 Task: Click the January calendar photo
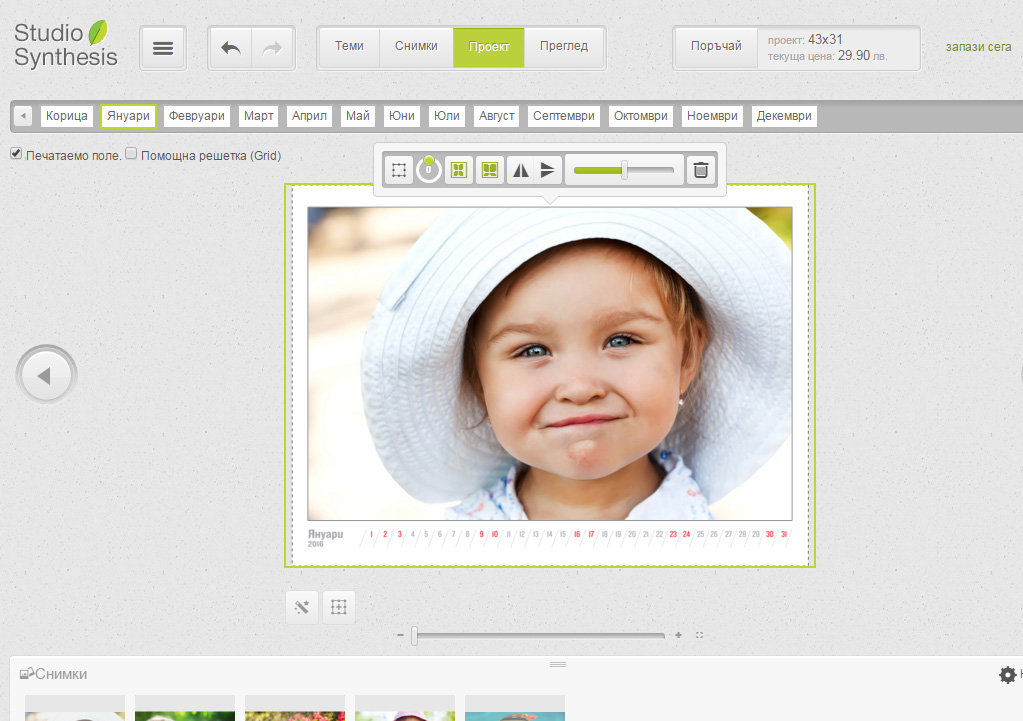[550, 363]
